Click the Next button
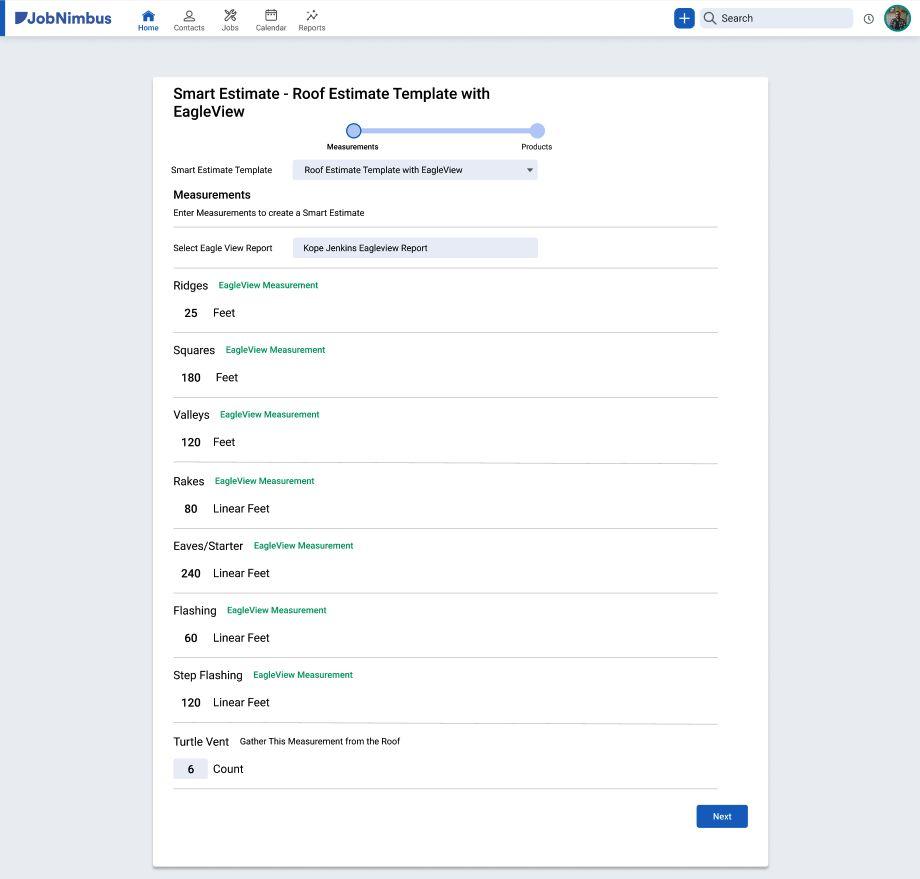 (722, 816)
